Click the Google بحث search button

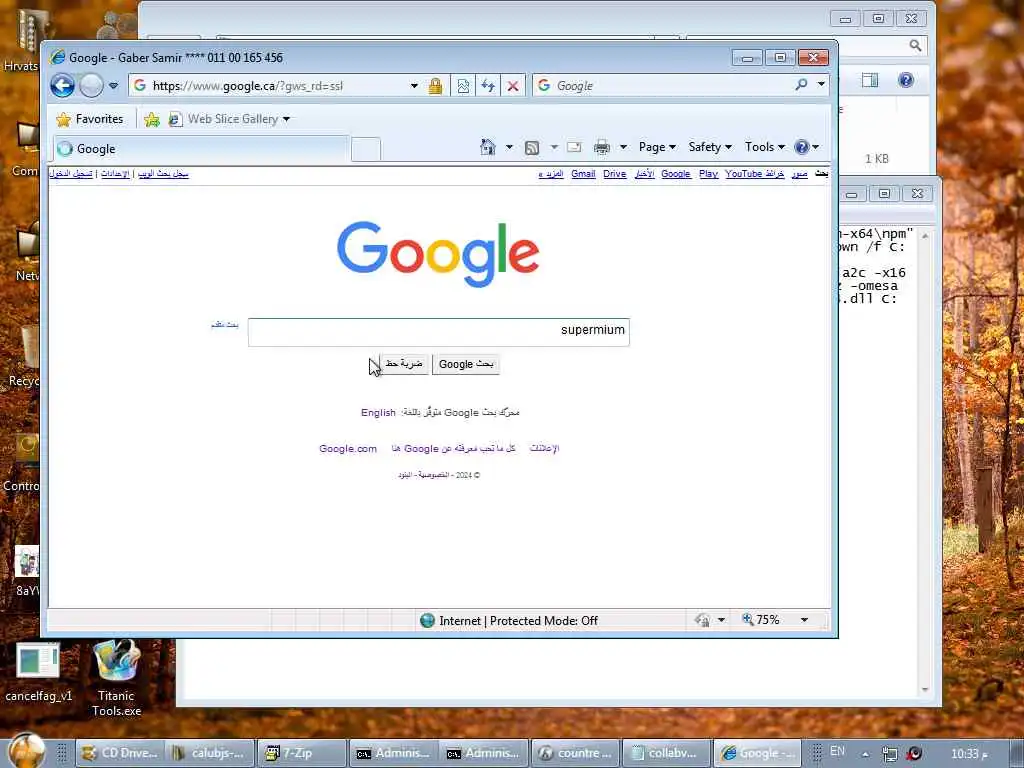click(x=466, y=364)
